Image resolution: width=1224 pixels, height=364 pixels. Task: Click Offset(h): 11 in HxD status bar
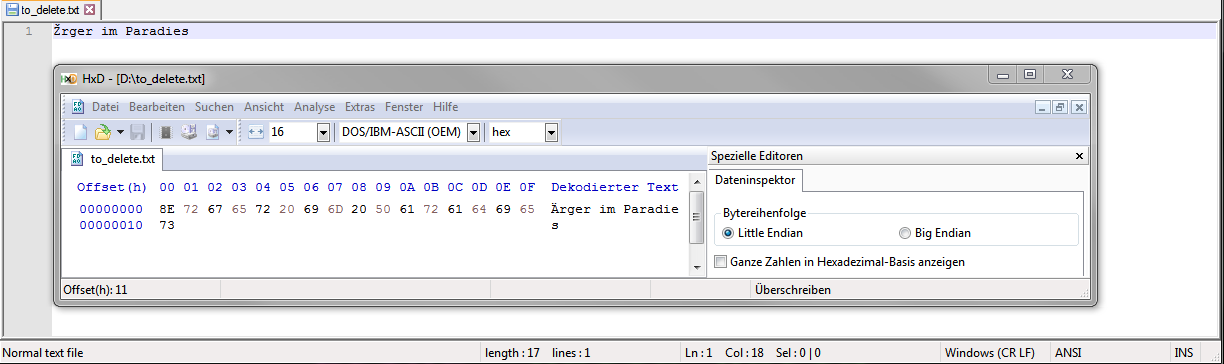(x=95, y=290)
